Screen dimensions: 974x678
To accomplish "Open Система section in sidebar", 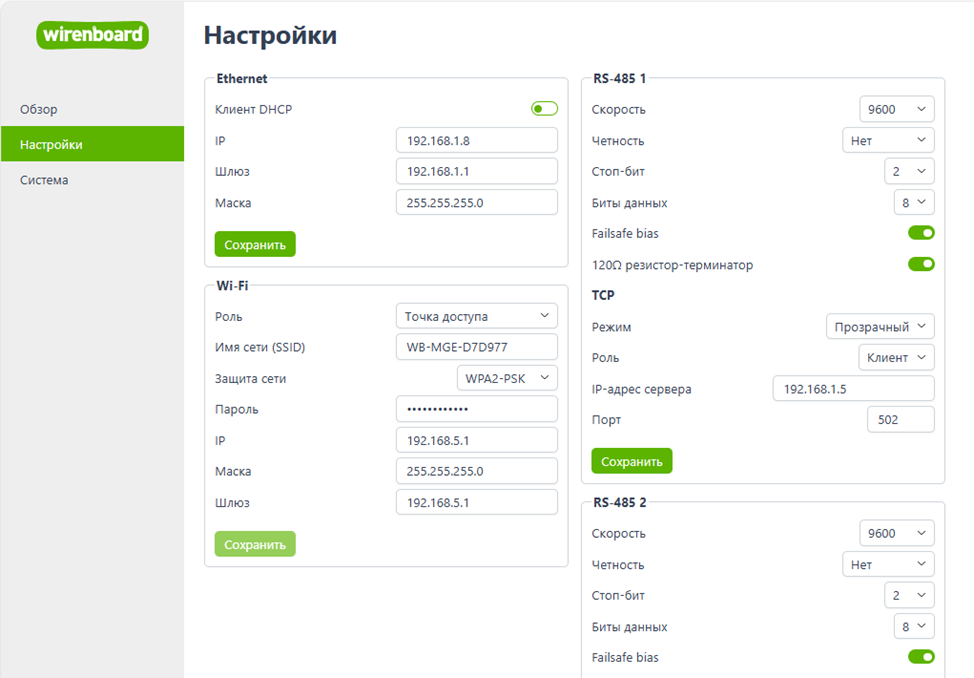I will (x=44, y=180).
